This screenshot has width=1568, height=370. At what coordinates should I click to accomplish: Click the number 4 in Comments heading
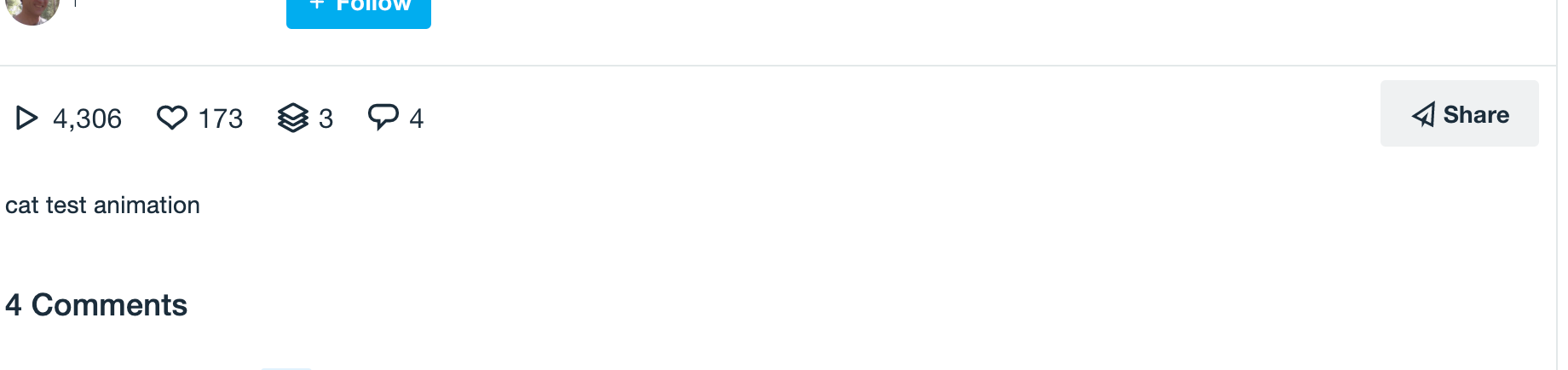pos(13,305)
